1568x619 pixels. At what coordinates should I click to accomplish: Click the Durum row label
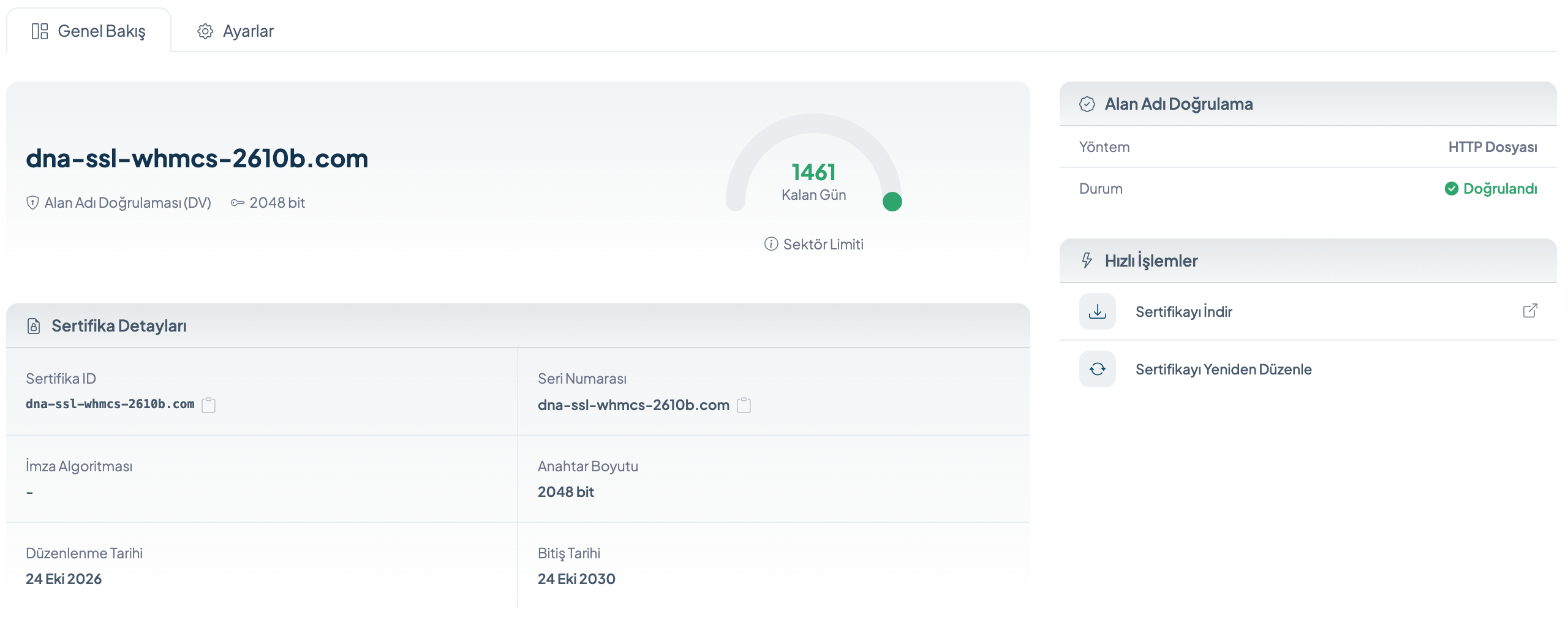[1101, 188]
